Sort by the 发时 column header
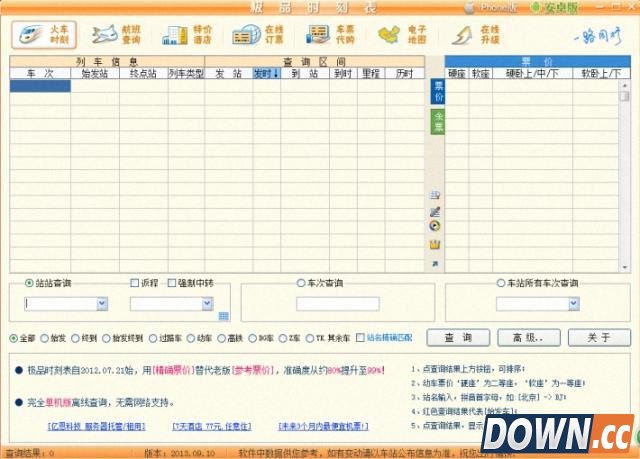 point(266,73)
